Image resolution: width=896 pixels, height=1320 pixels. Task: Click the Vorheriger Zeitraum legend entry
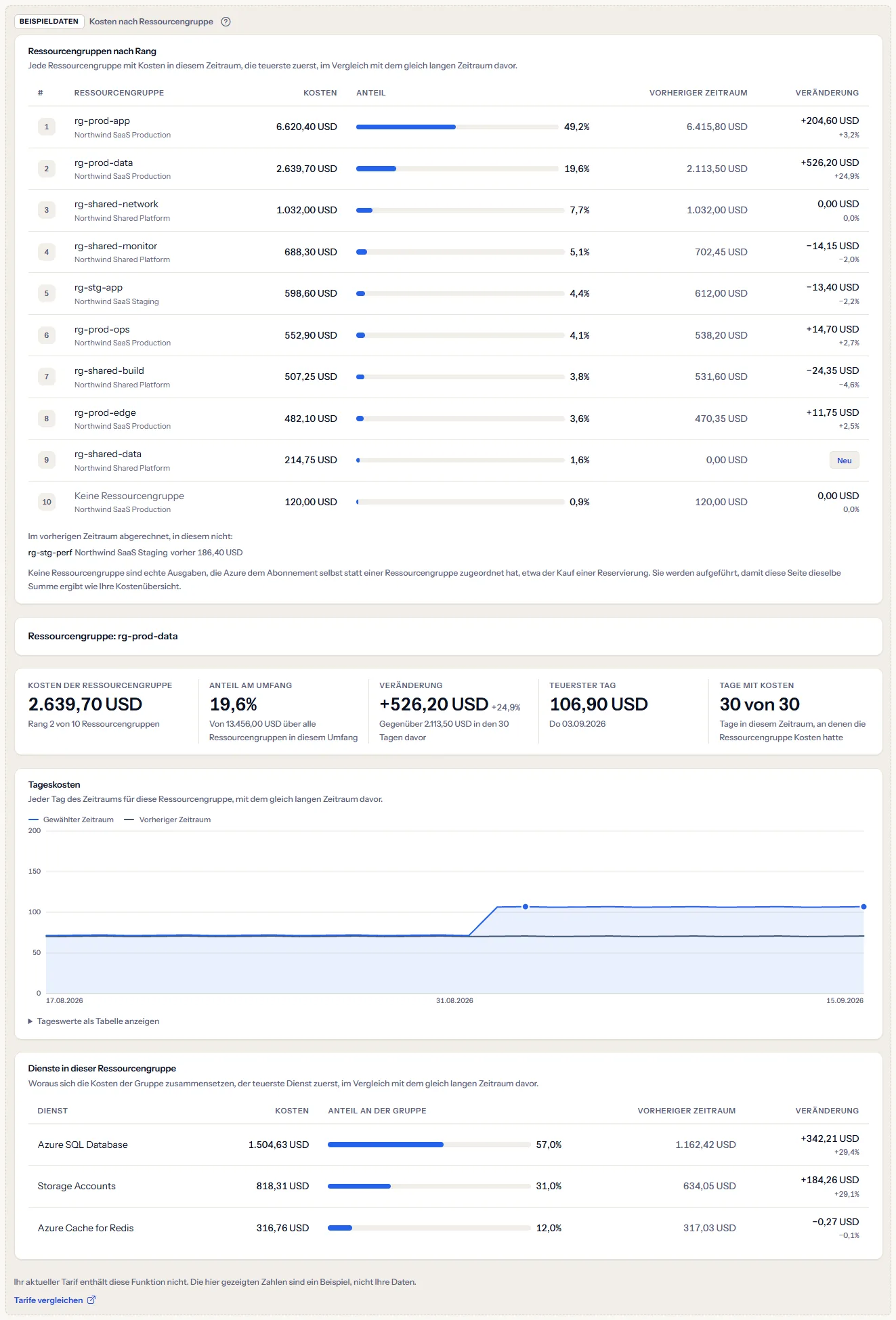167,819
